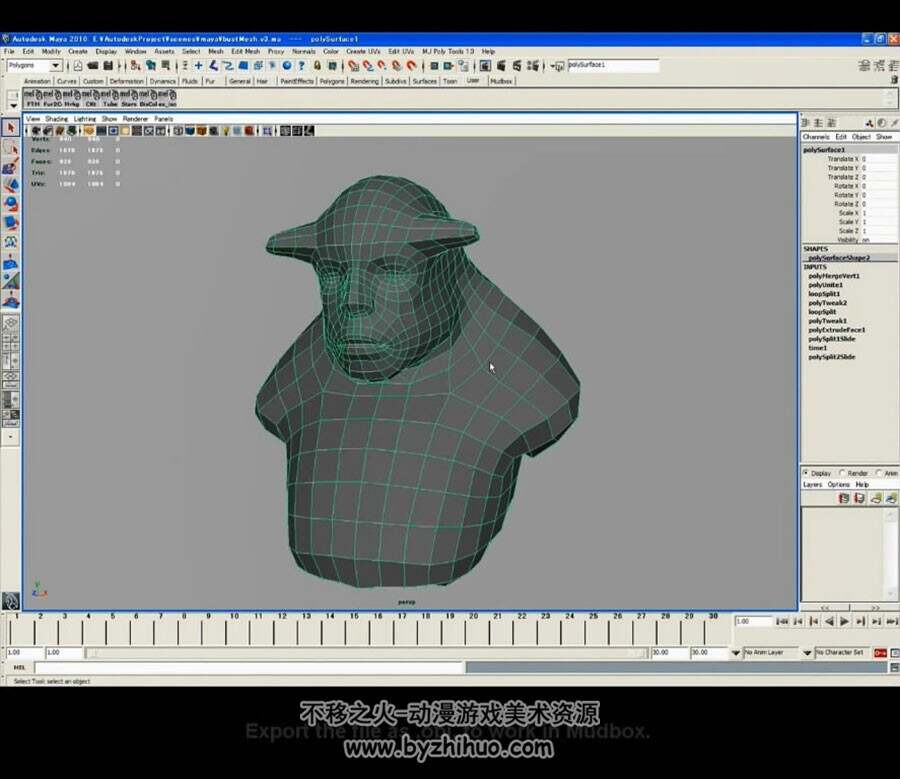
Task: Go to start of playback range
Action: point(782,621)
